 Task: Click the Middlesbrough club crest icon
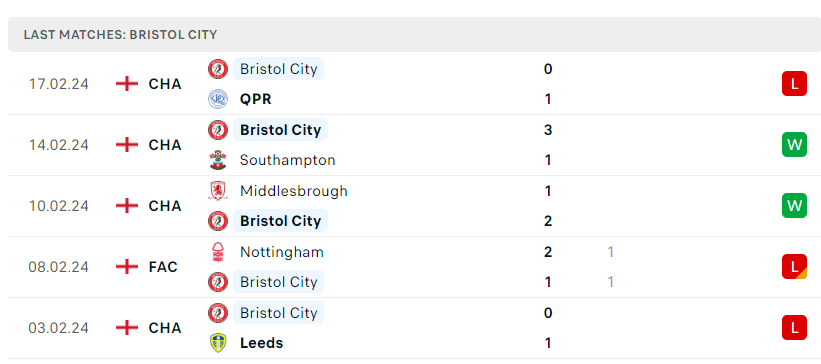(218, 191)
